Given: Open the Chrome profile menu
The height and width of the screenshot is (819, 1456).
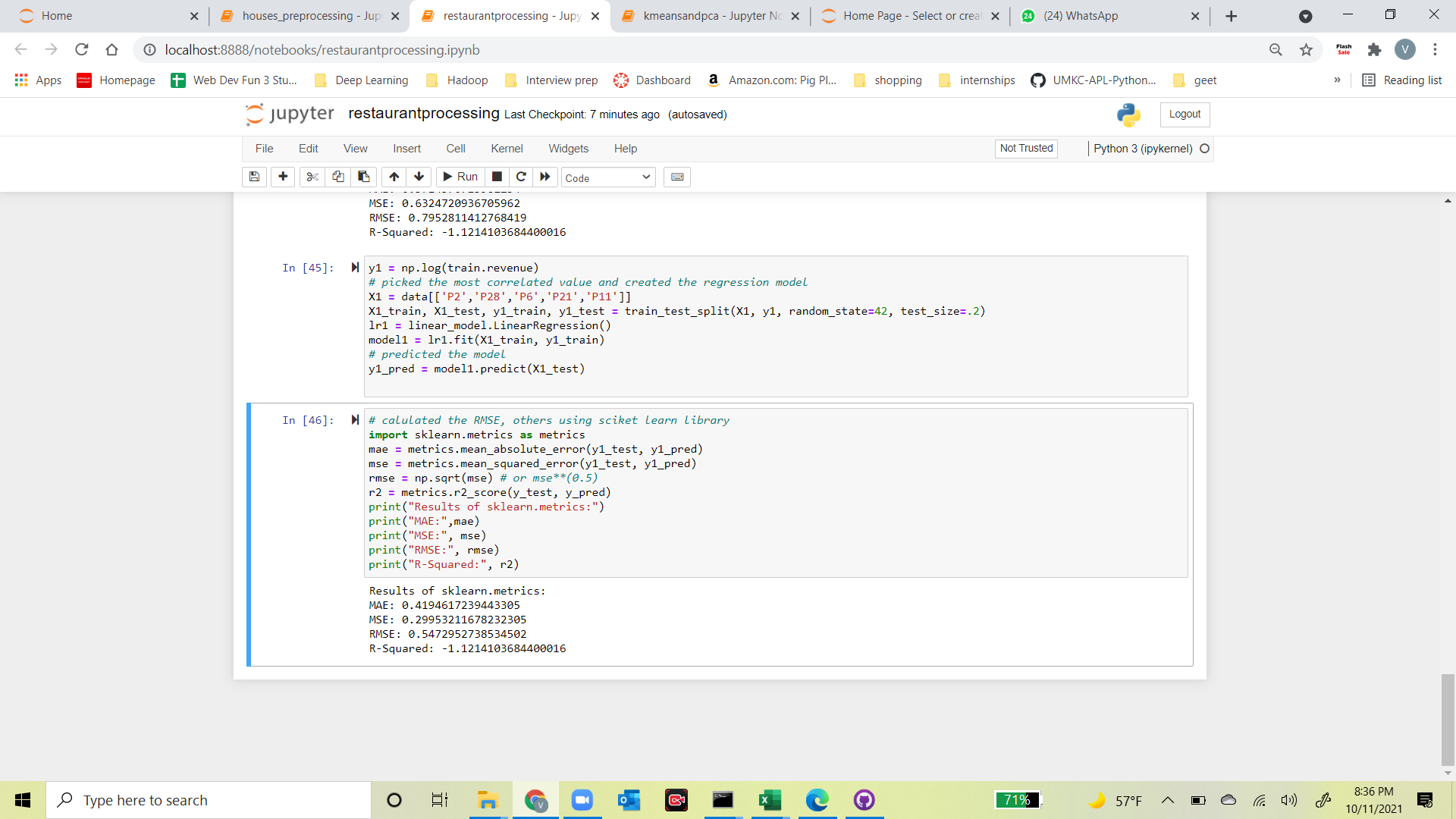Looking at the screenshot, I should click(x=1407, y=49).
